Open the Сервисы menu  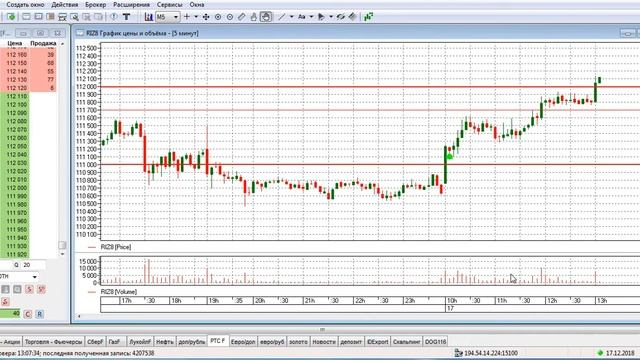(x=169, y=4)
